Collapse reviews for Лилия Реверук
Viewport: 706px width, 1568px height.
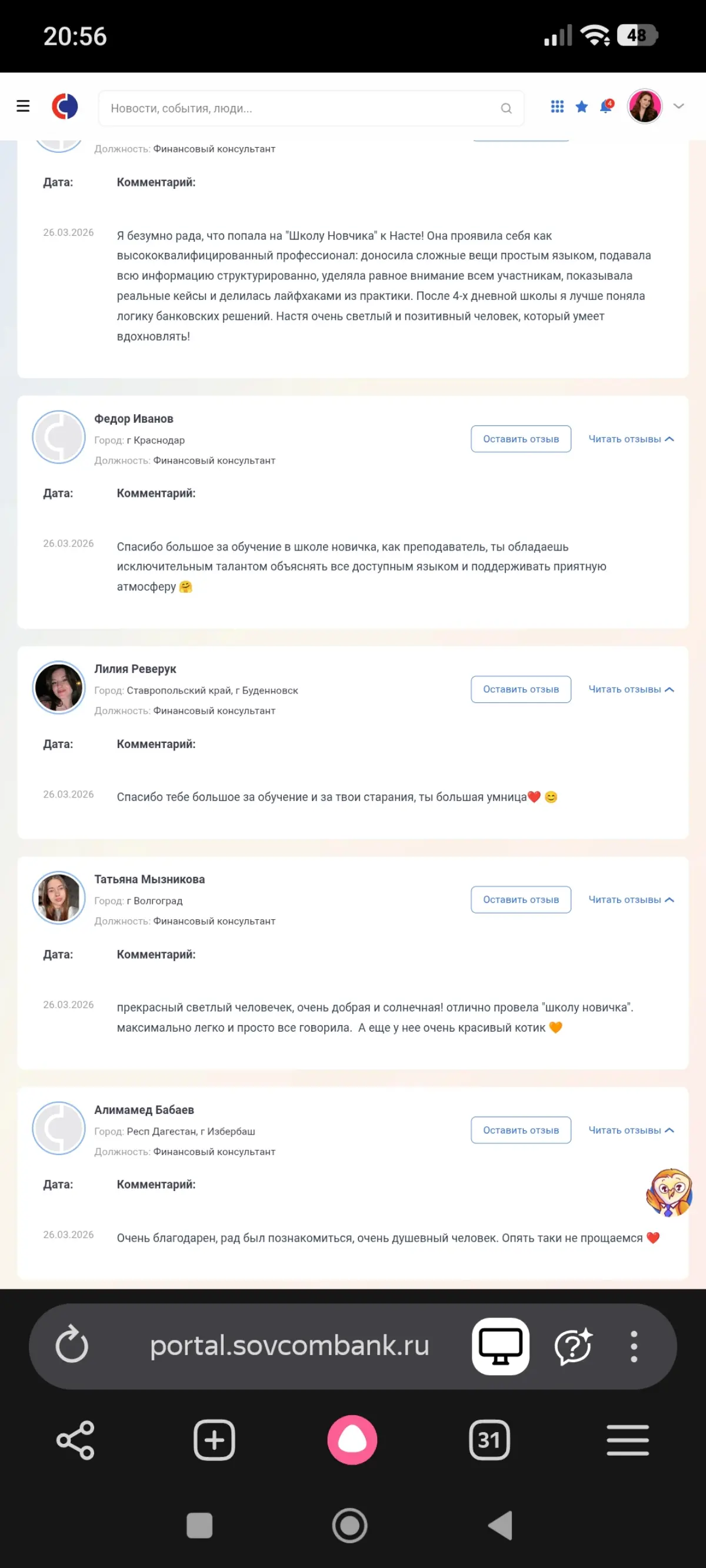pos(631,689)
